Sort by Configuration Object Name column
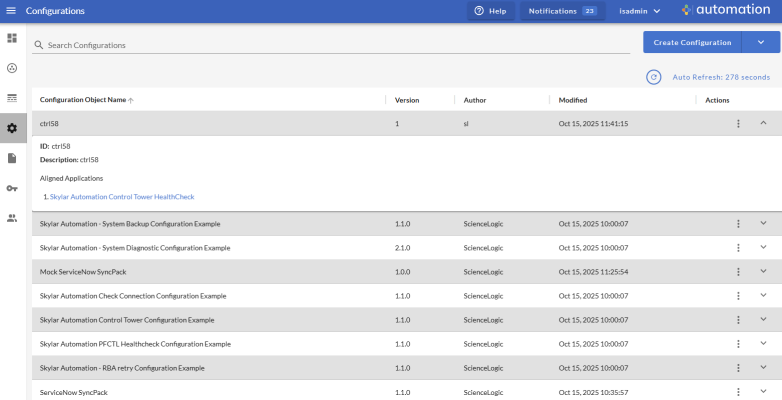Viewport: 782px width, 400px height. coord(84,100)
